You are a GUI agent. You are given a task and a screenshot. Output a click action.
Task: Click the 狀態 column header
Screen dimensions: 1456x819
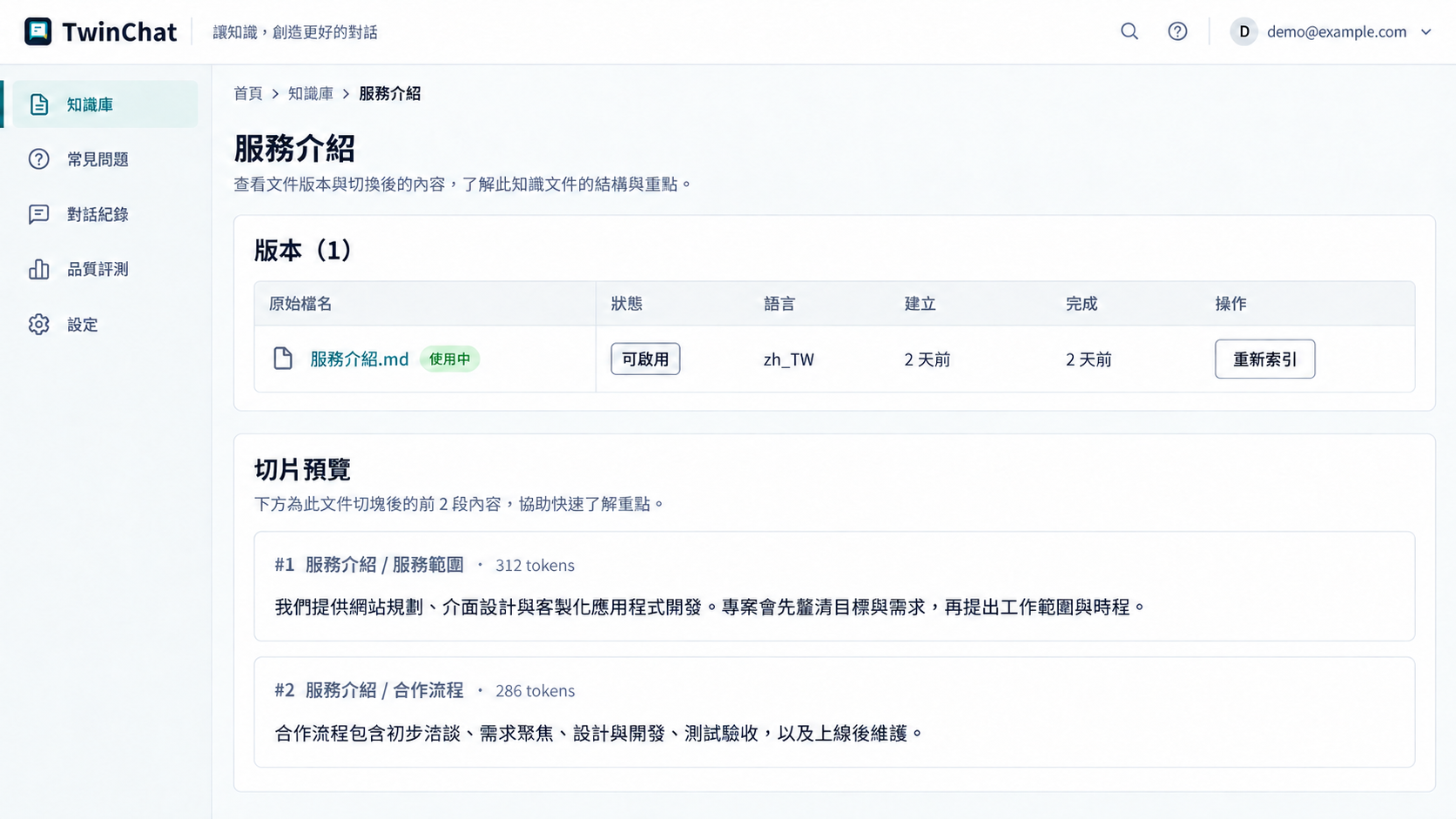coord(627,304)
